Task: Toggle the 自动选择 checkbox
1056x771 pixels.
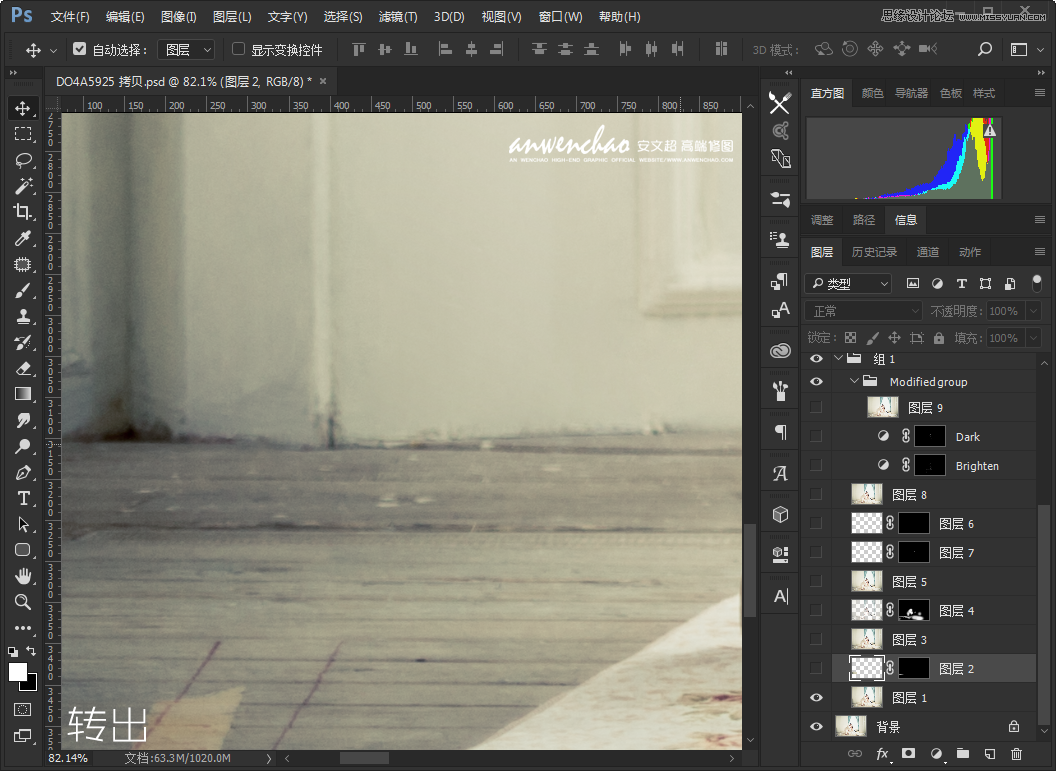Action: click(78, 48)
